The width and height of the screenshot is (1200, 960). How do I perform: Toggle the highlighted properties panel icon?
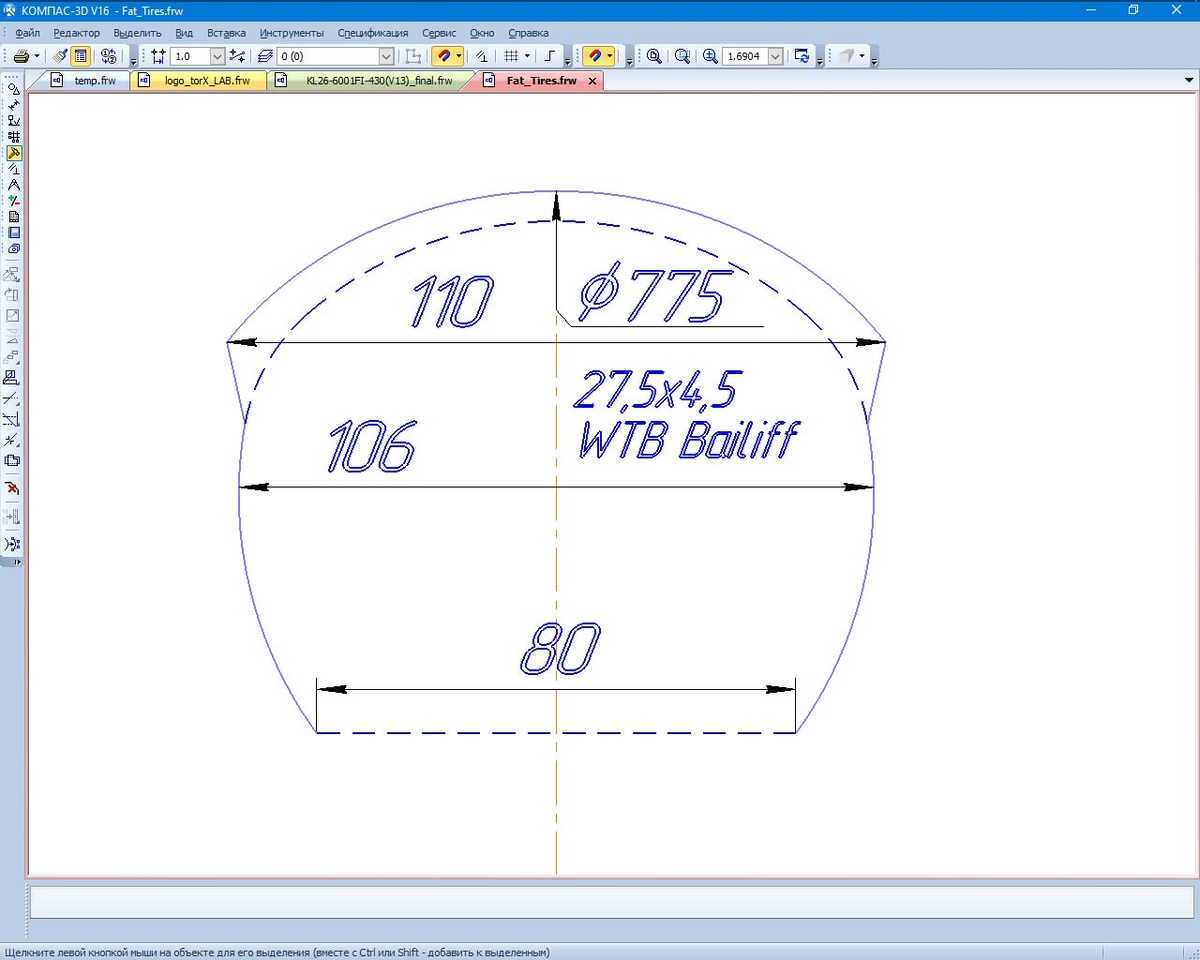point(80,57)
